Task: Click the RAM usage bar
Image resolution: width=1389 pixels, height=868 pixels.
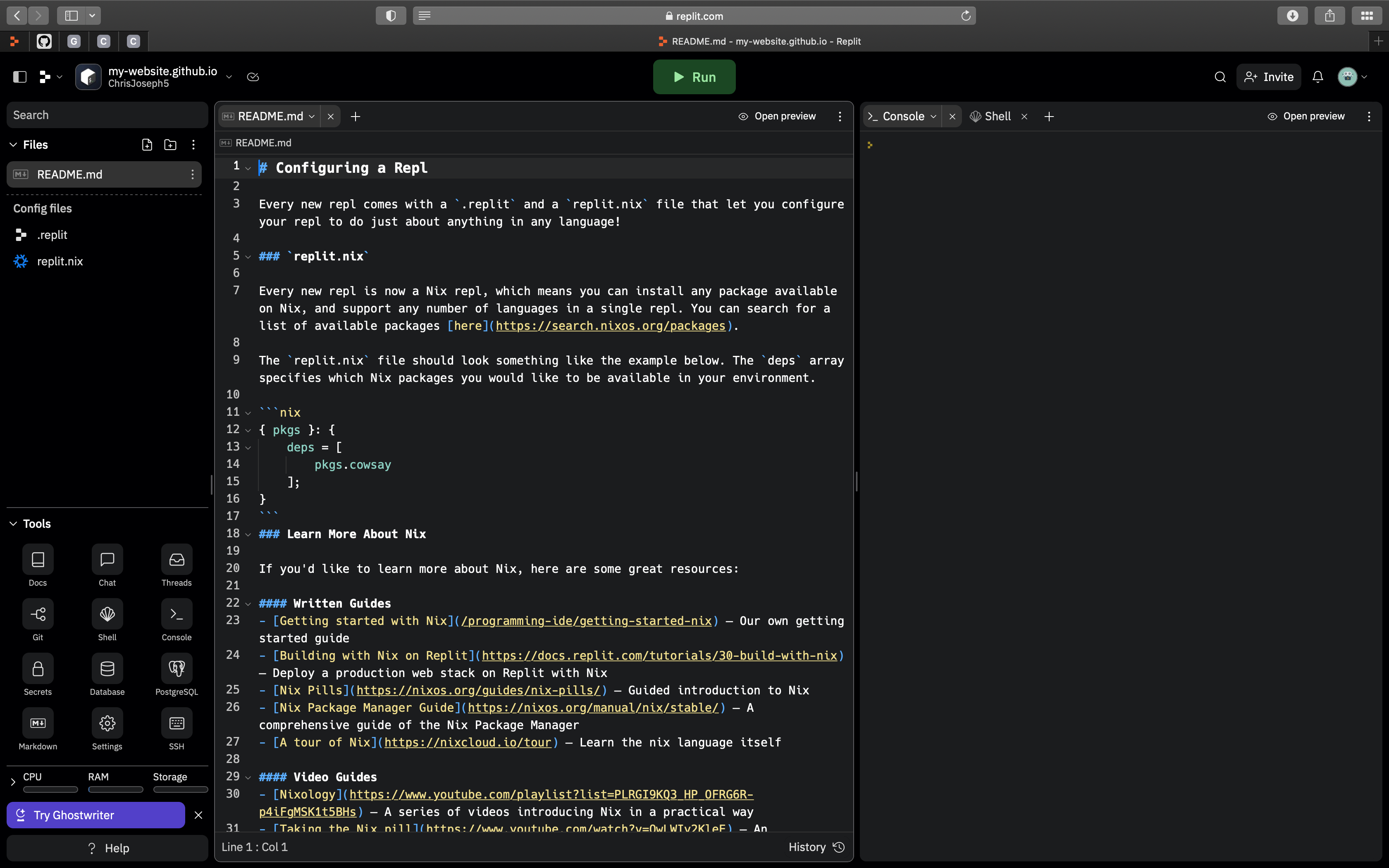Action: [115, 789]
